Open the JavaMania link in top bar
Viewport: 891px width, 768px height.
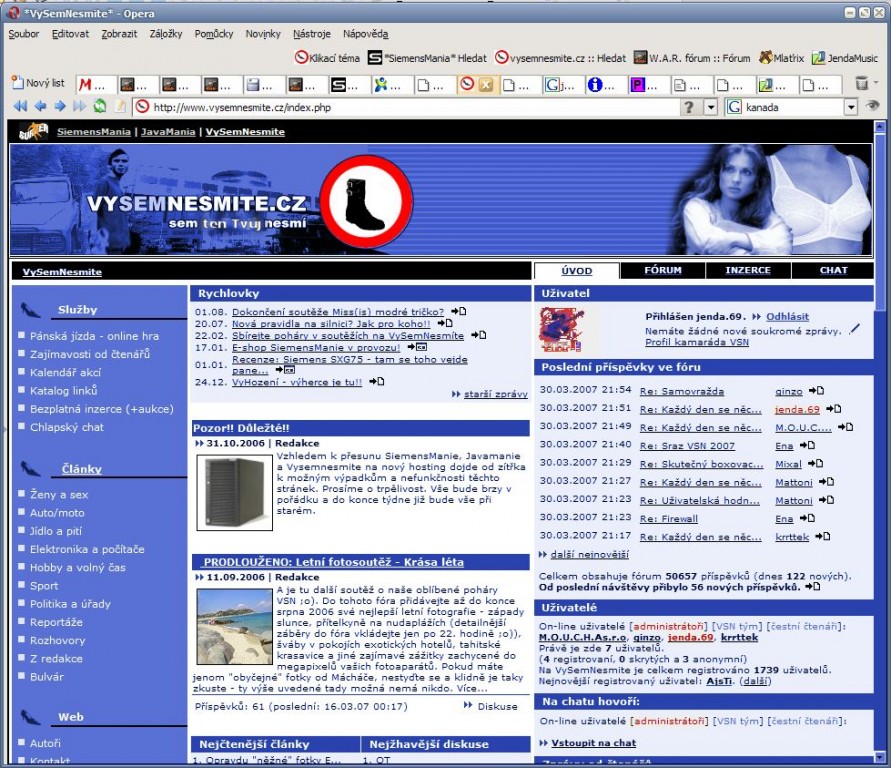pyautogui.click(x=168, y=132)
